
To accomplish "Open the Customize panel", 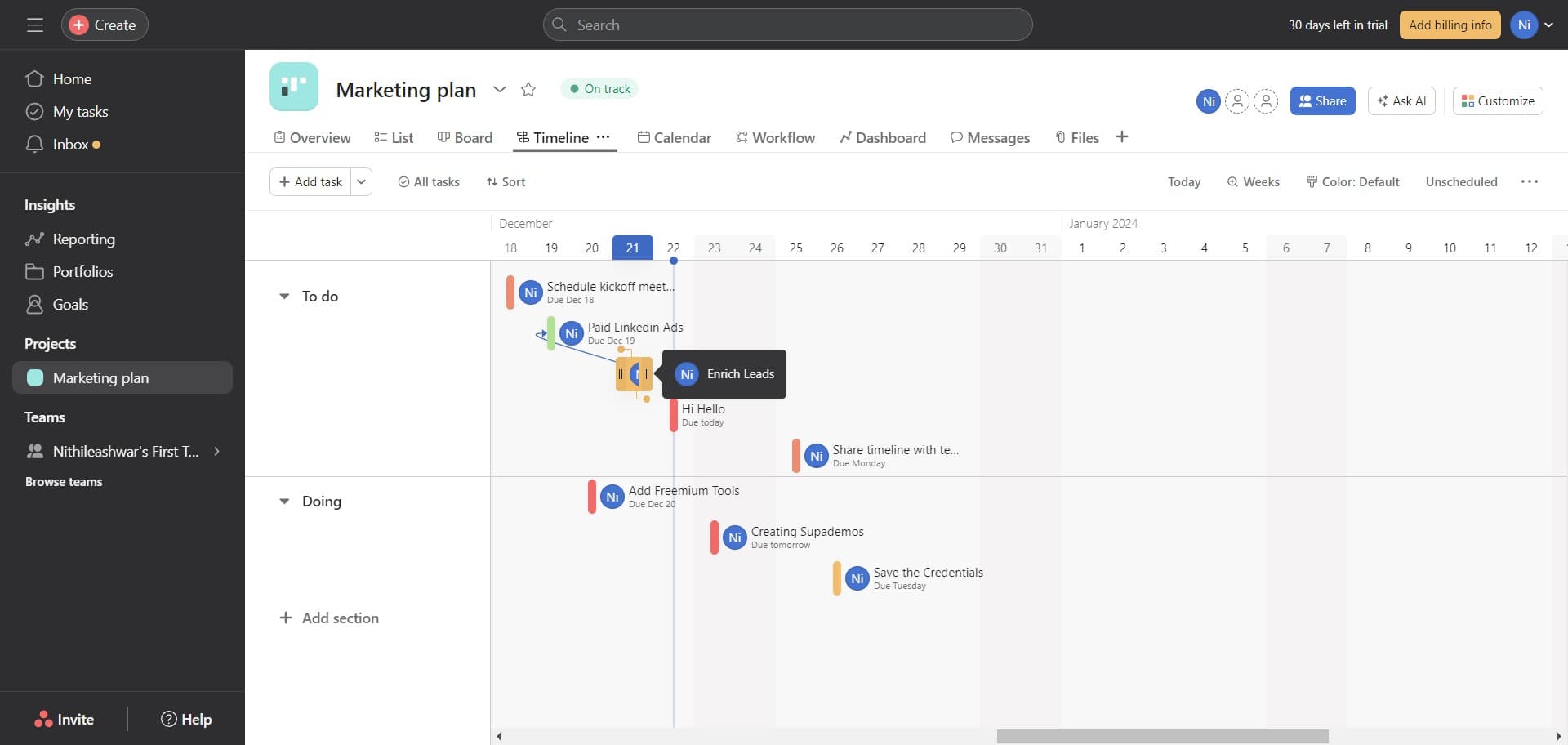I will (x=1497, y=101).
